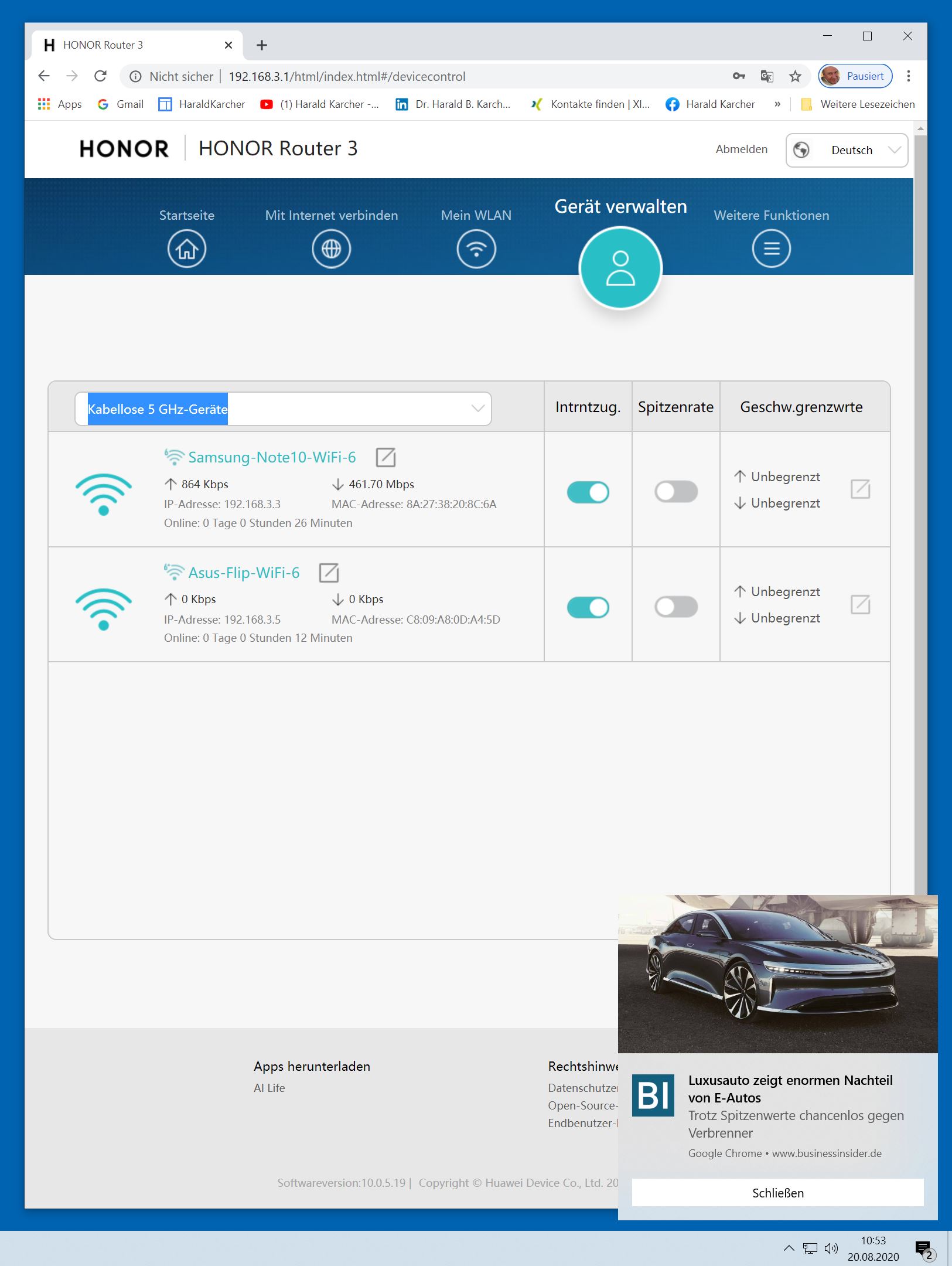Open the AI Life app link
This screenshot has height=1266, width=952.
269,1088
